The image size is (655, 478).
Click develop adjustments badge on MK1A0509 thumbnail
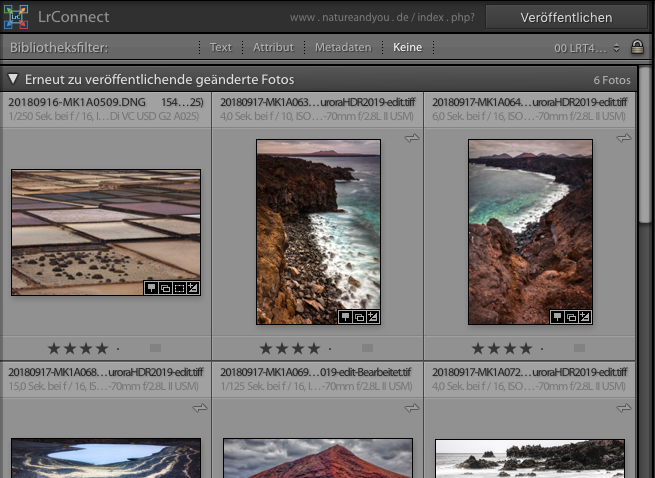coord(193,288)
